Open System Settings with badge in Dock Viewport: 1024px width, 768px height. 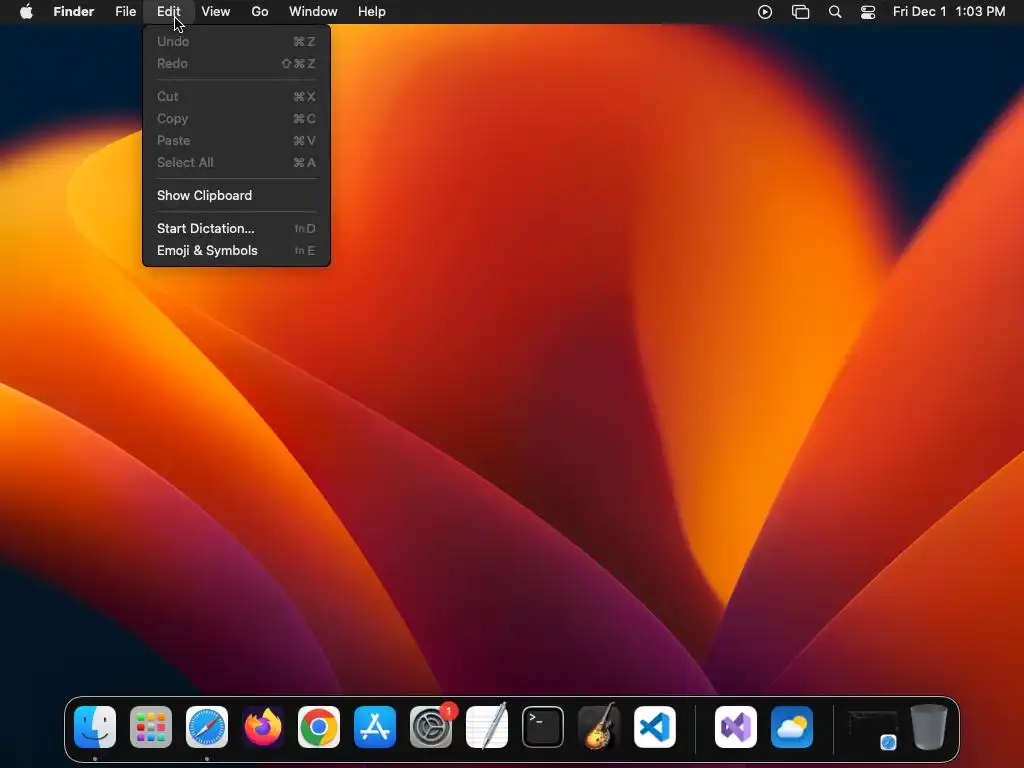coord(431,727)
